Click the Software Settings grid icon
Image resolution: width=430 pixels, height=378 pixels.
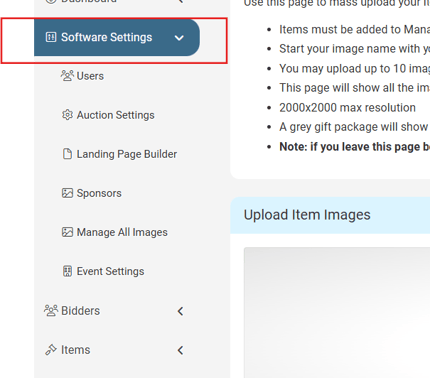(x=51, y=37)
